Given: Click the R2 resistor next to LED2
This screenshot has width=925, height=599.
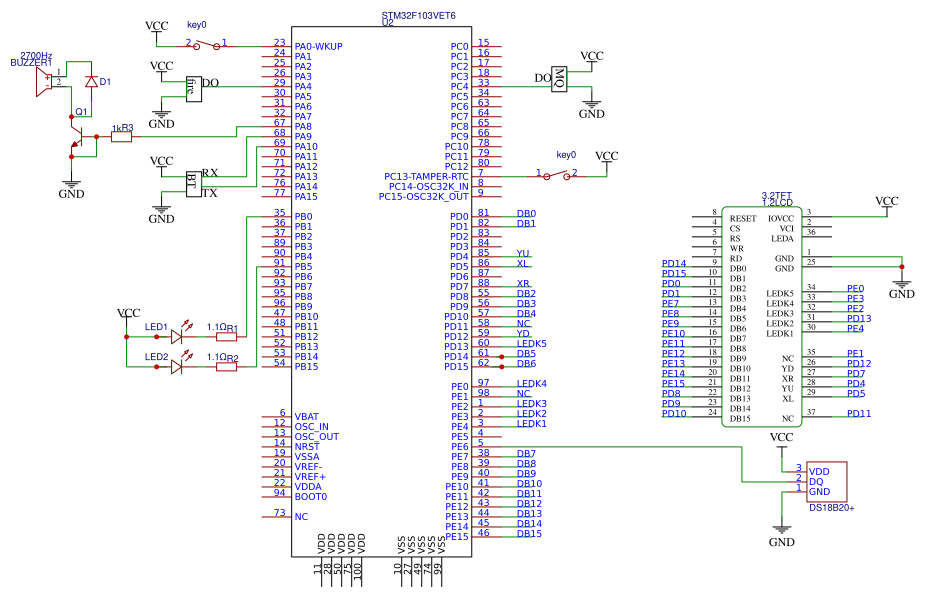Looking at the screenshot, I should [x=227, y=367].
